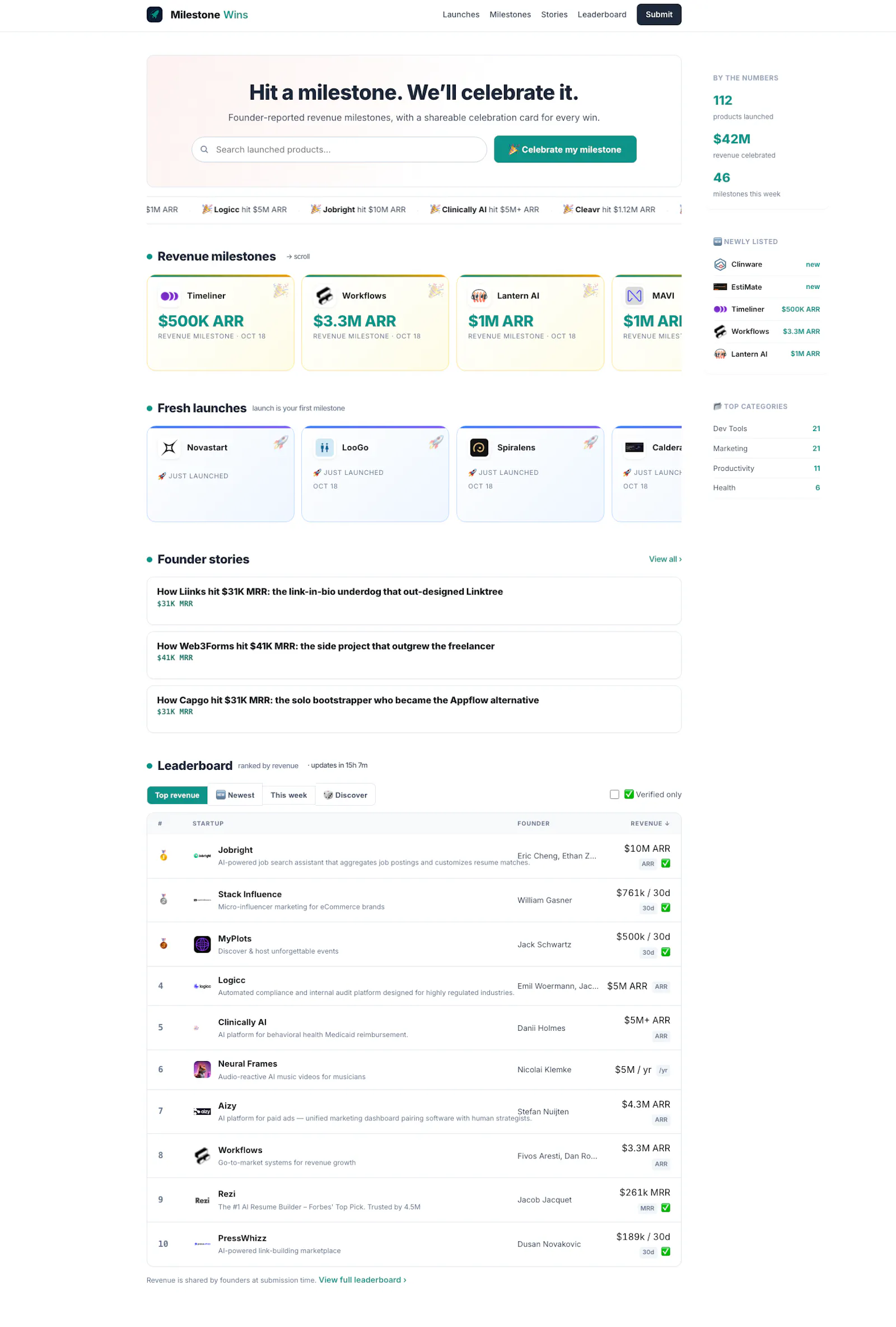Click the Workflows logo in revenue milestone card

coord(324,296)
